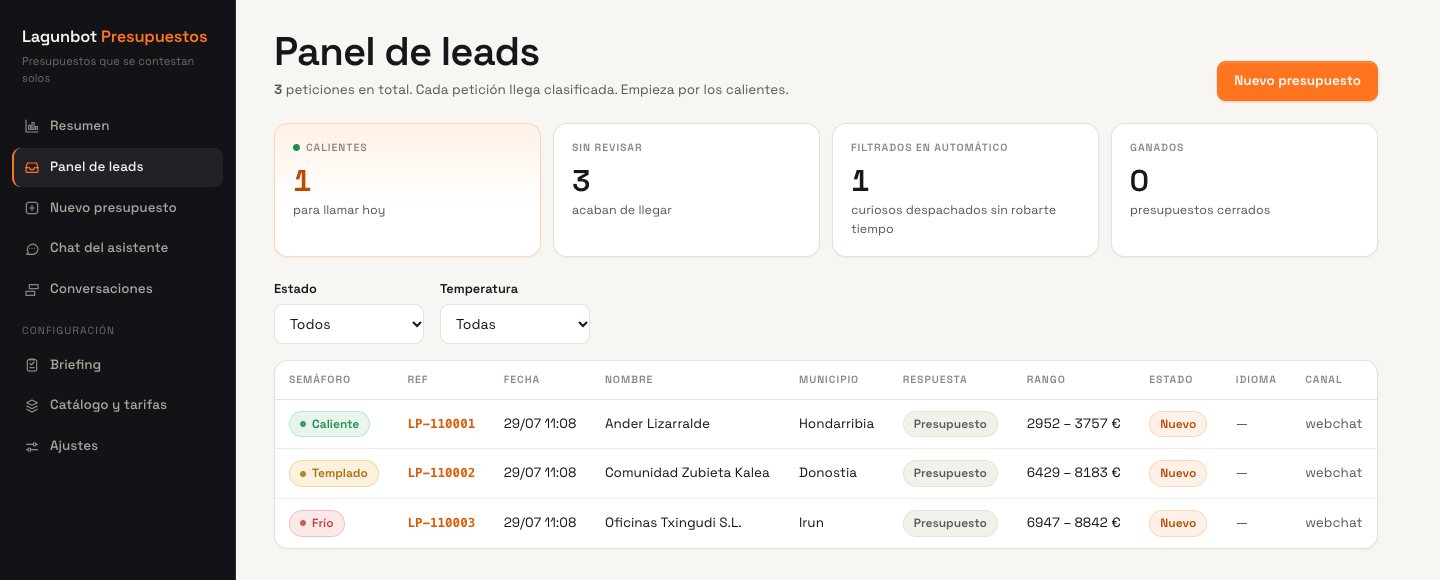Click the Estado column header in table
The width and height of the screenshot is (1440, 580).
pos(1171,380)
